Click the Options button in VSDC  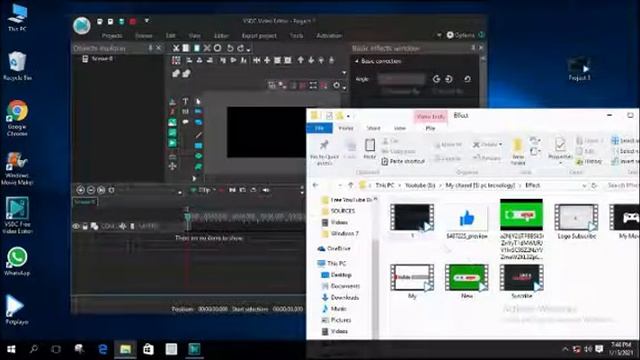(x=461, y=36)
